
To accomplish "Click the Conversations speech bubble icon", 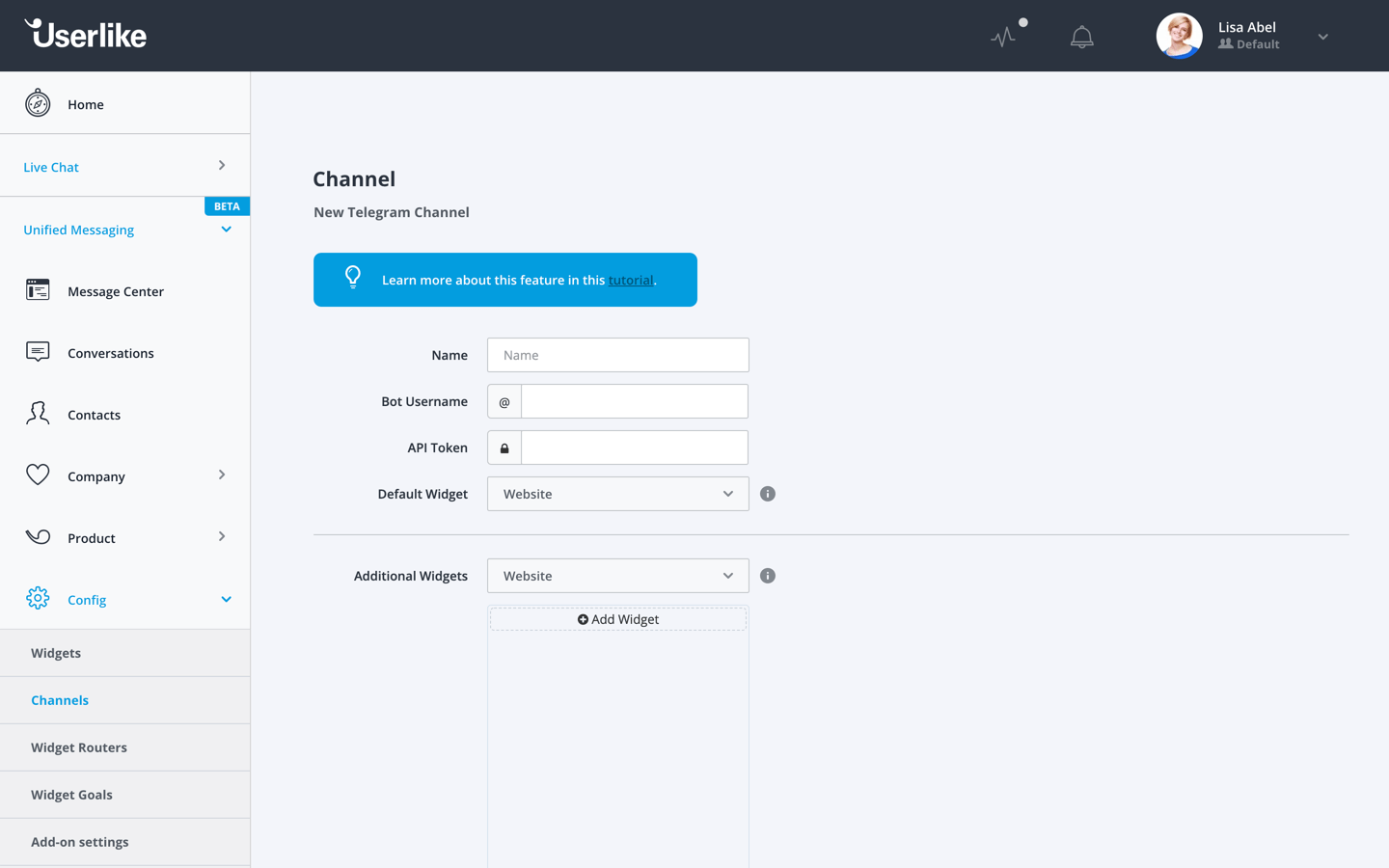I will pos(38,352).
